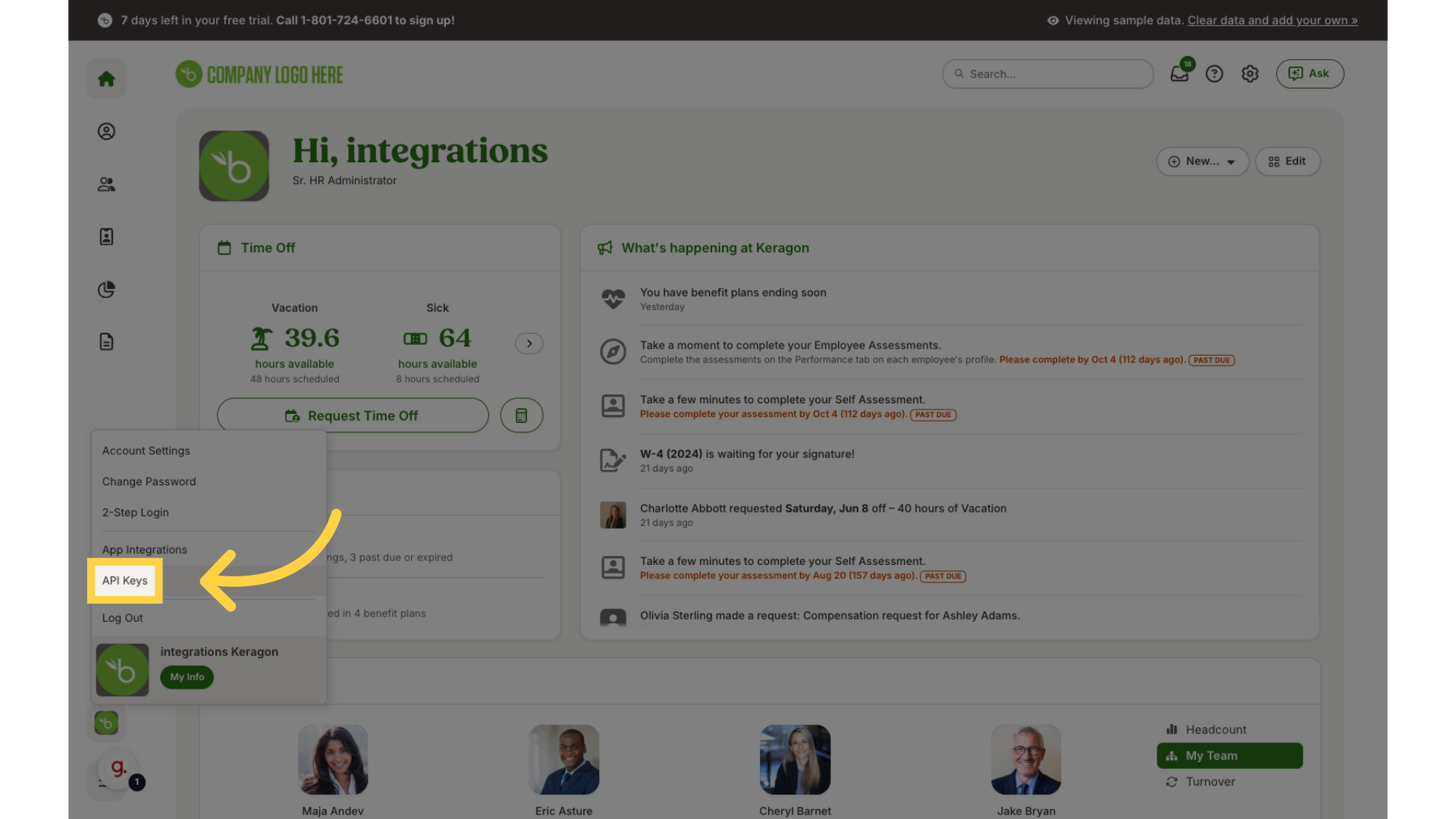
Task: Switch to the My Team view
Action: point(1228,755)
